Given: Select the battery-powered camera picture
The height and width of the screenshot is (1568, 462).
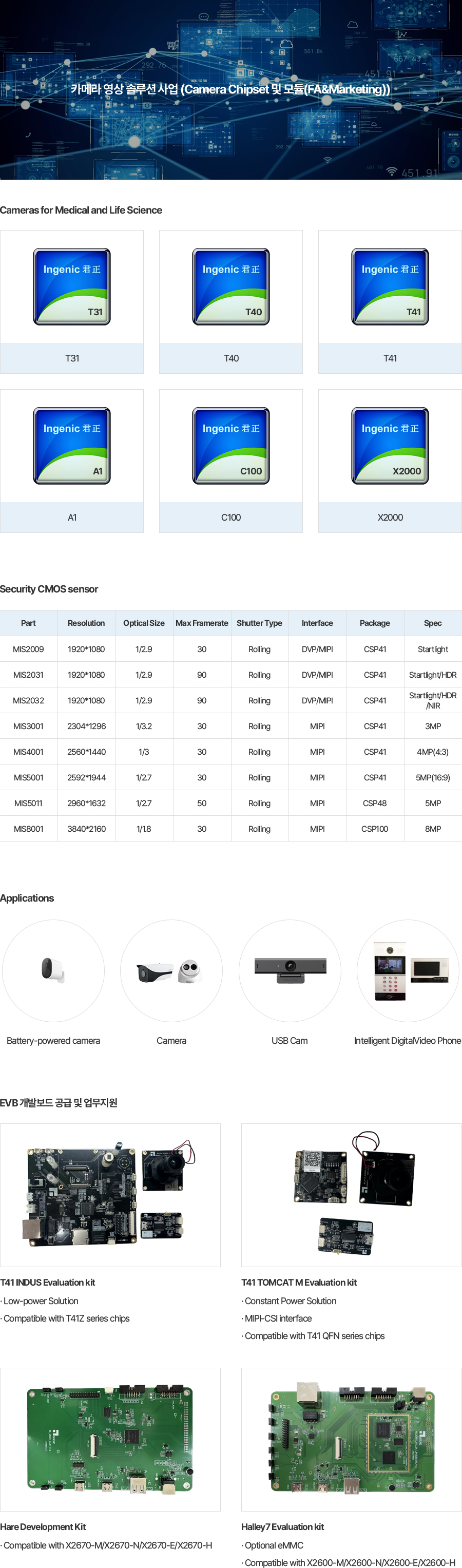Looking at the screenshot, I should click(53, 970).
